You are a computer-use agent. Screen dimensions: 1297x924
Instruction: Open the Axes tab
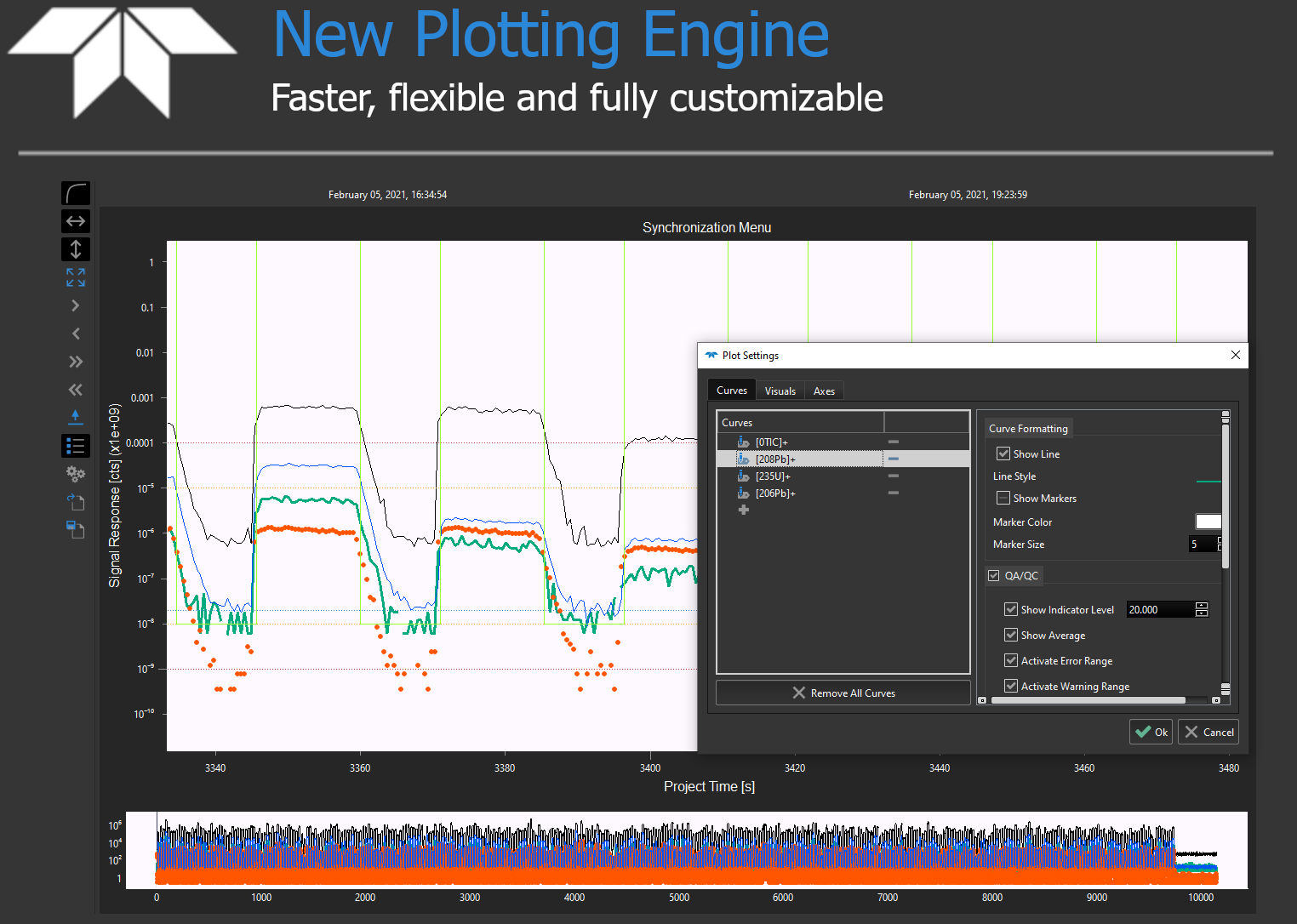824,391
